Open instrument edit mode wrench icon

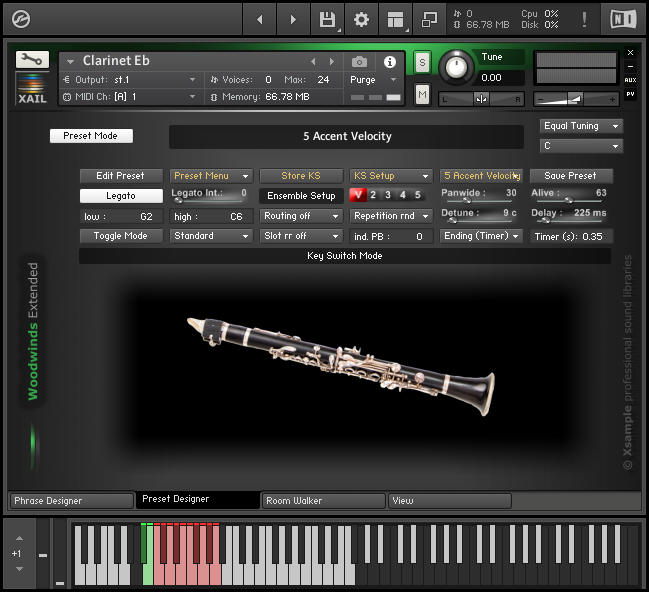(x=32, y=60)
